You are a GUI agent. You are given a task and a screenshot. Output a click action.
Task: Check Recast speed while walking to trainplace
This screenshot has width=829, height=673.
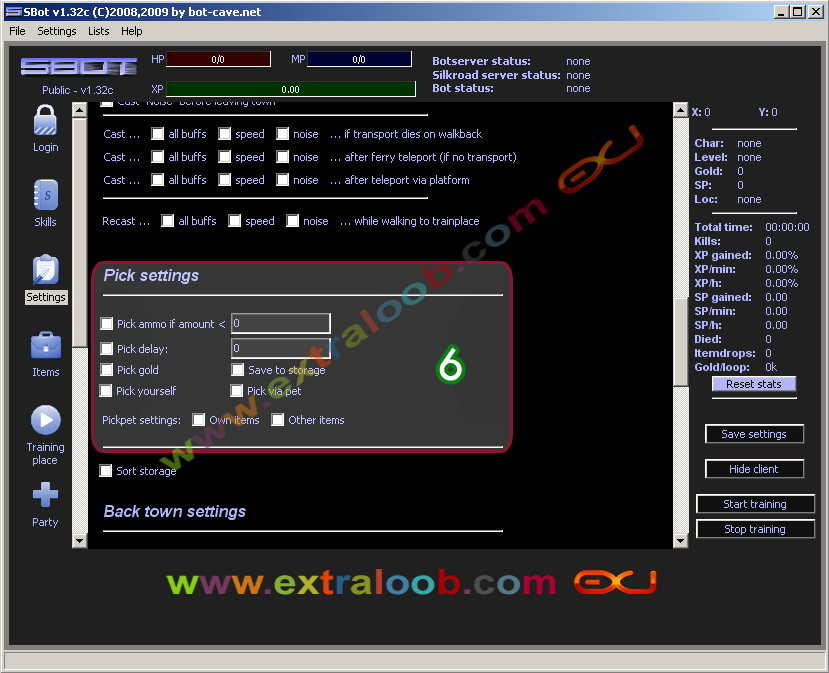click(235, 220)
